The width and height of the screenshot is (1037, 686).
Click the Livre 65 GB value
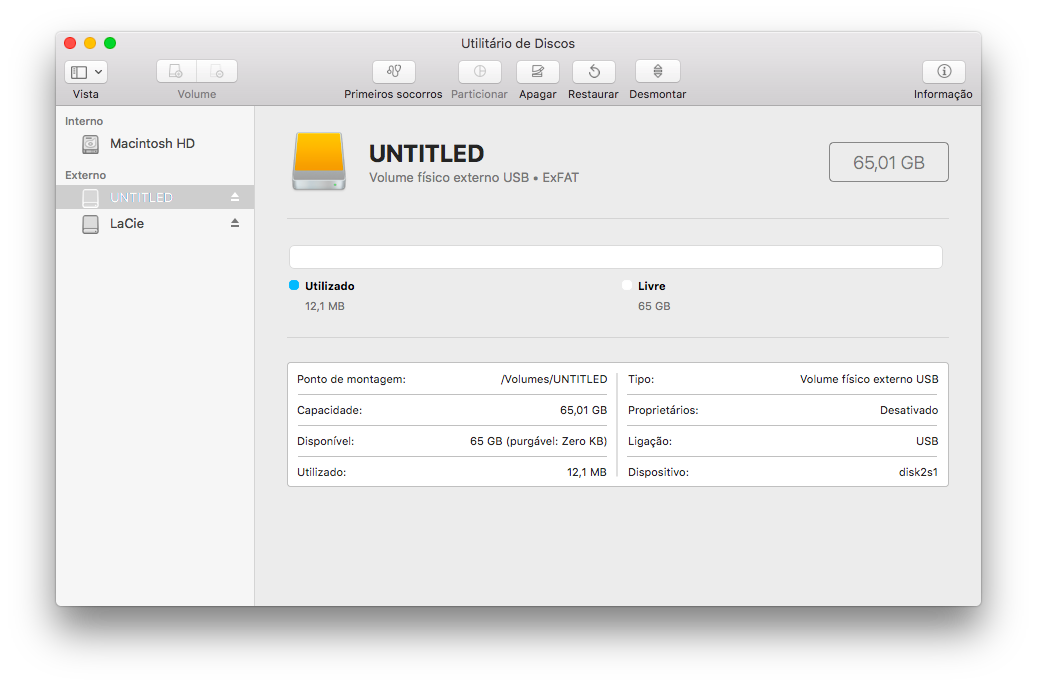point(654,306)
